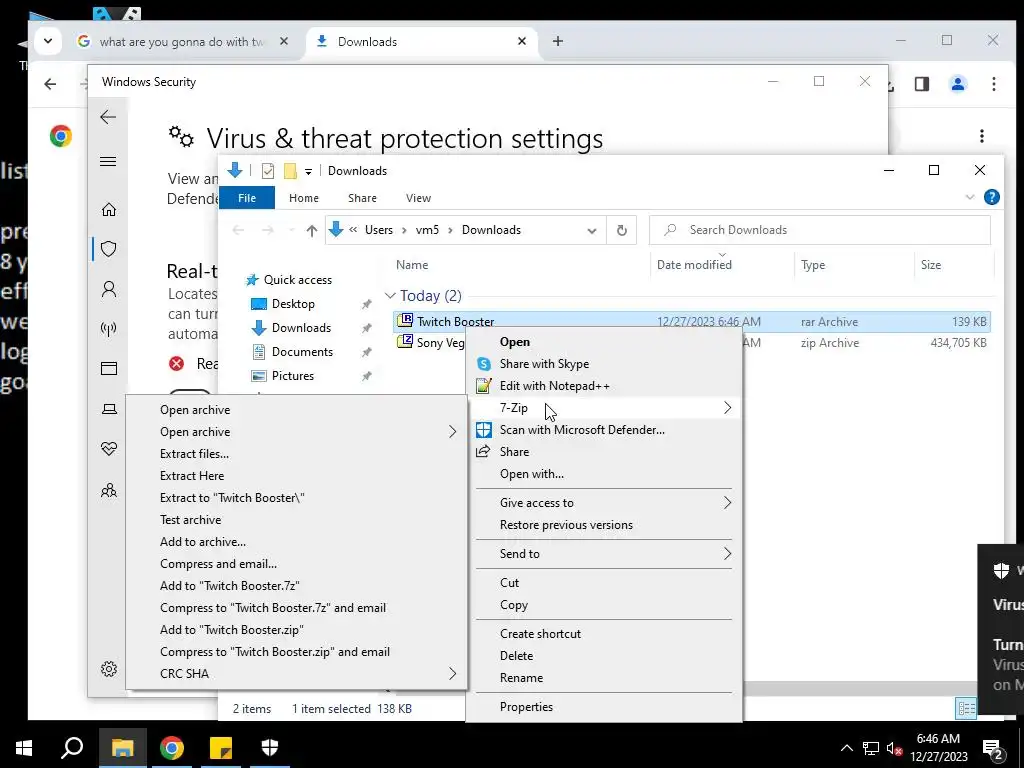Select Virus & threat protection shield icon

pyautogui.click(x=108, y=249)
